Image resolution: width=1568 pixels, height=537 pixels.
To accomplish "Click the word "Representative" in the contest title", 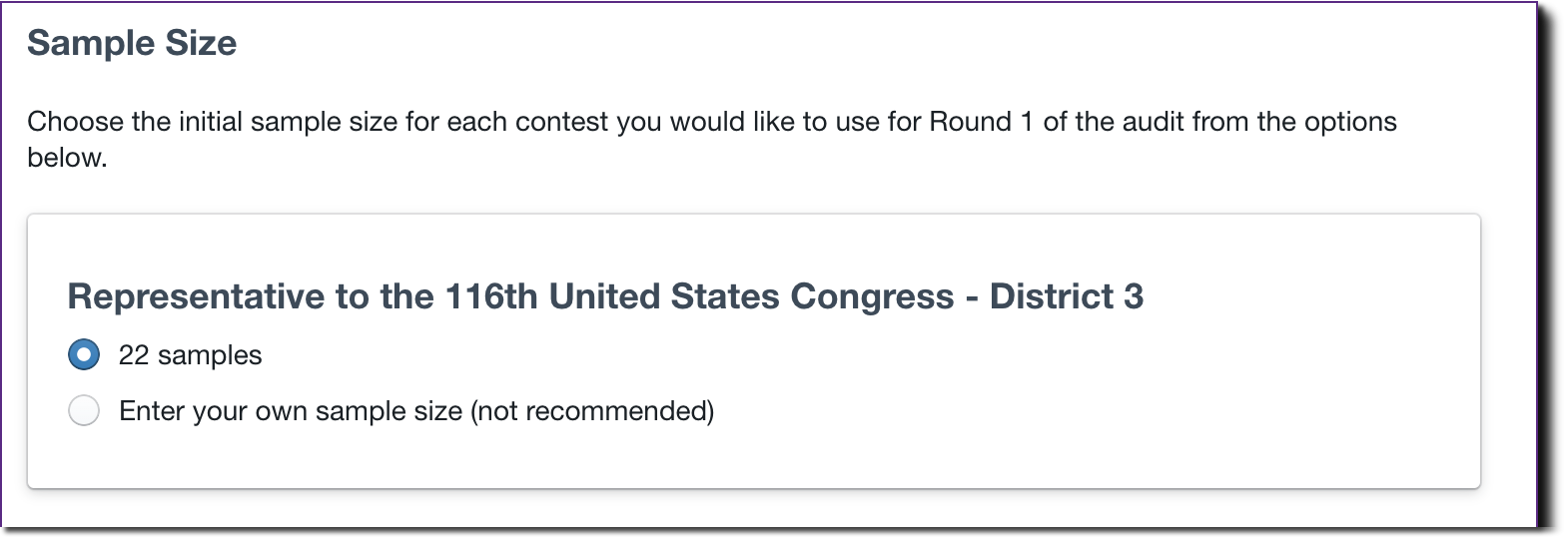I will tap(196, 296).
